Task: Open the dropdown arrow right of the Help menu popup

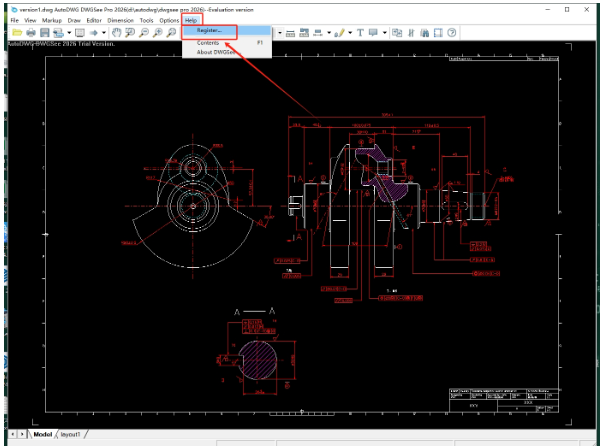Action: click(280, 33)
